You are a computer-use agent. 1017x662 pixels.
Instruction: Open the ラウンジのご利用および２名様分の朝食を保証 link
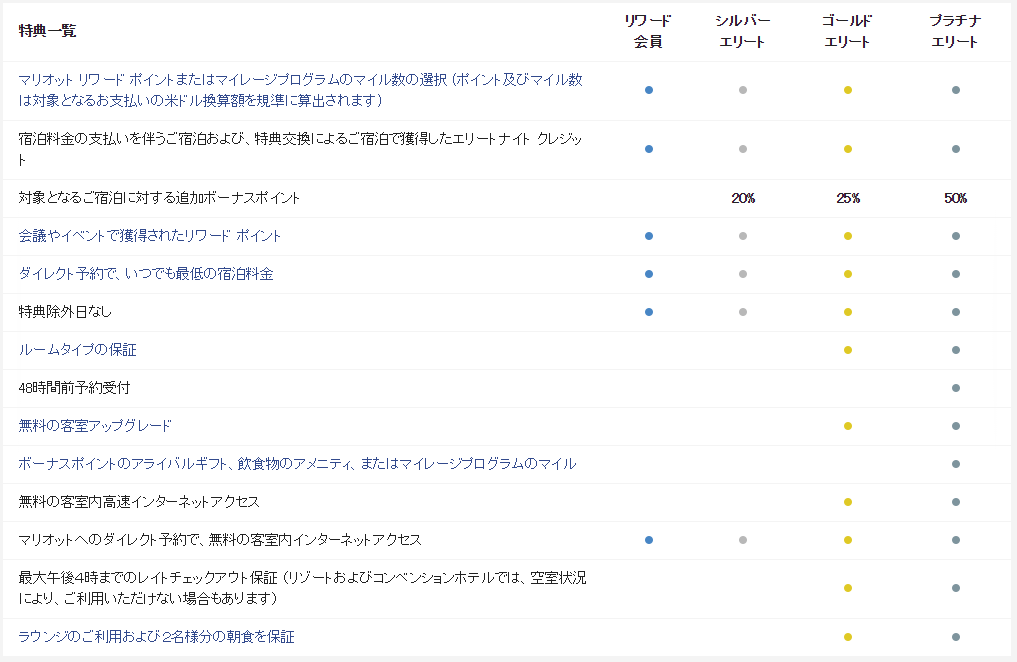pyautogui.click(x=153, y=635)
